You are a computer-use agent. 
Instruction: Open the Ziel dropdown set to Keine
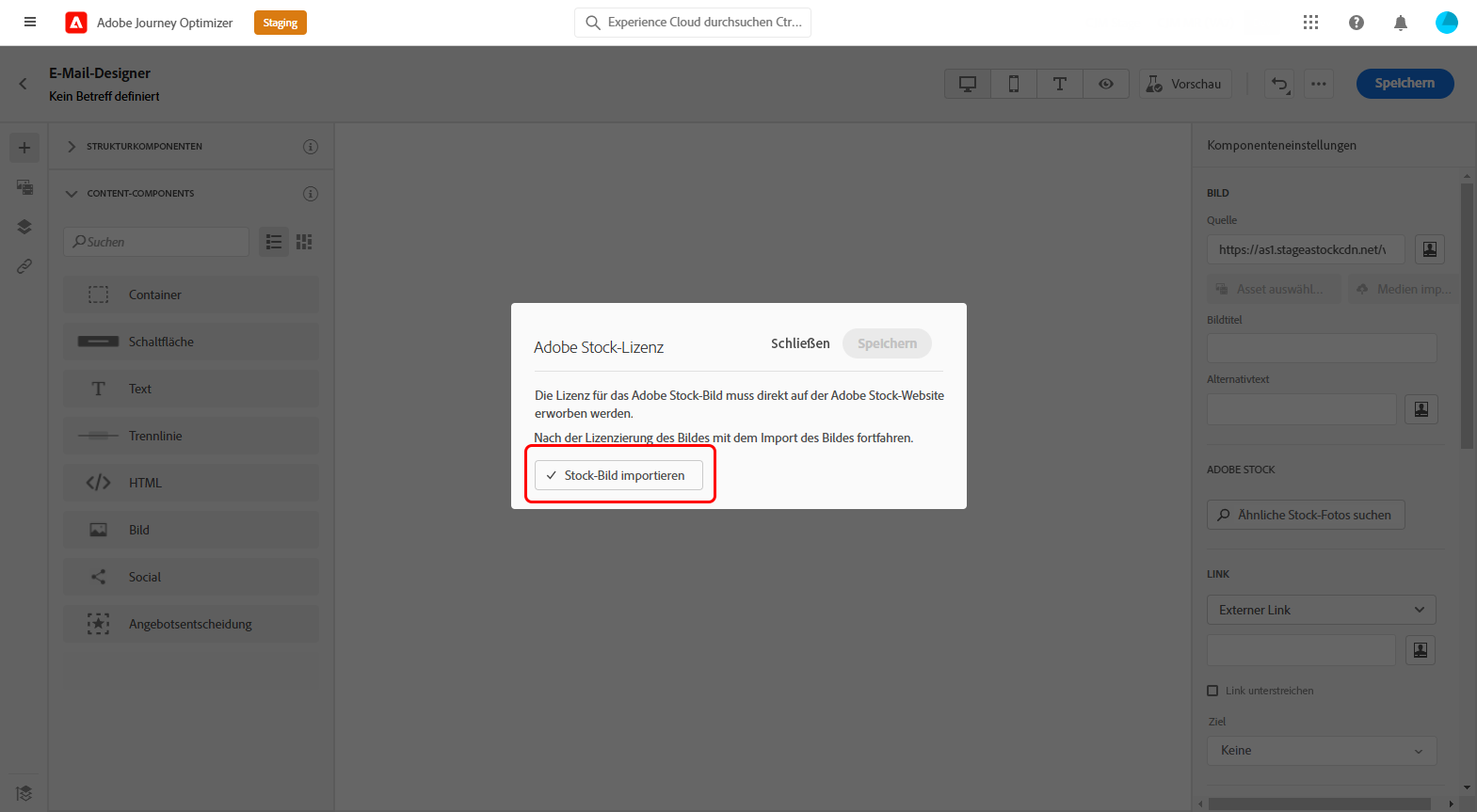(1322, 751)
